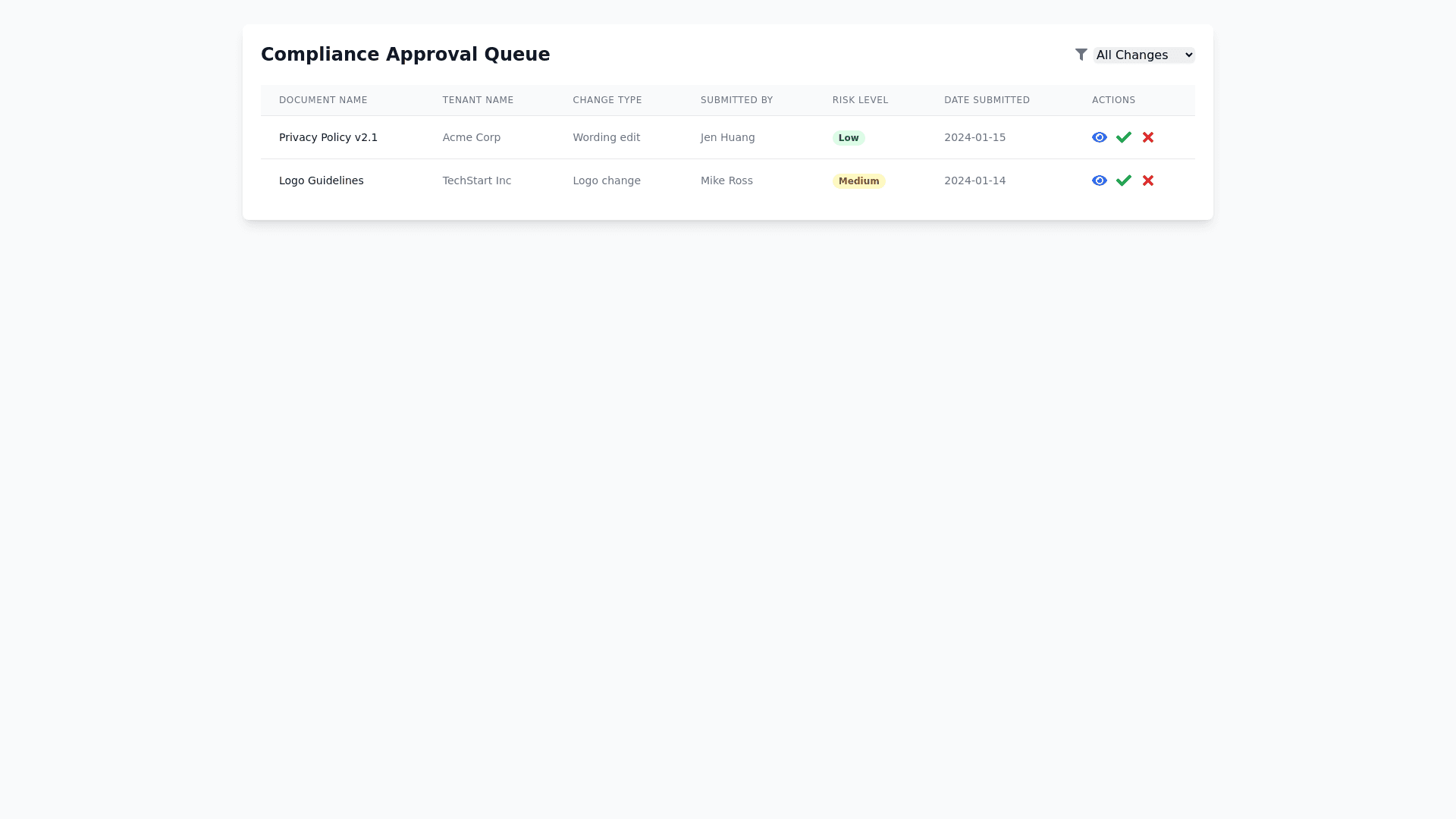Click the Document Name column header
The image size is (1456, 819).
pyautogui.click(x=323, y=100)
